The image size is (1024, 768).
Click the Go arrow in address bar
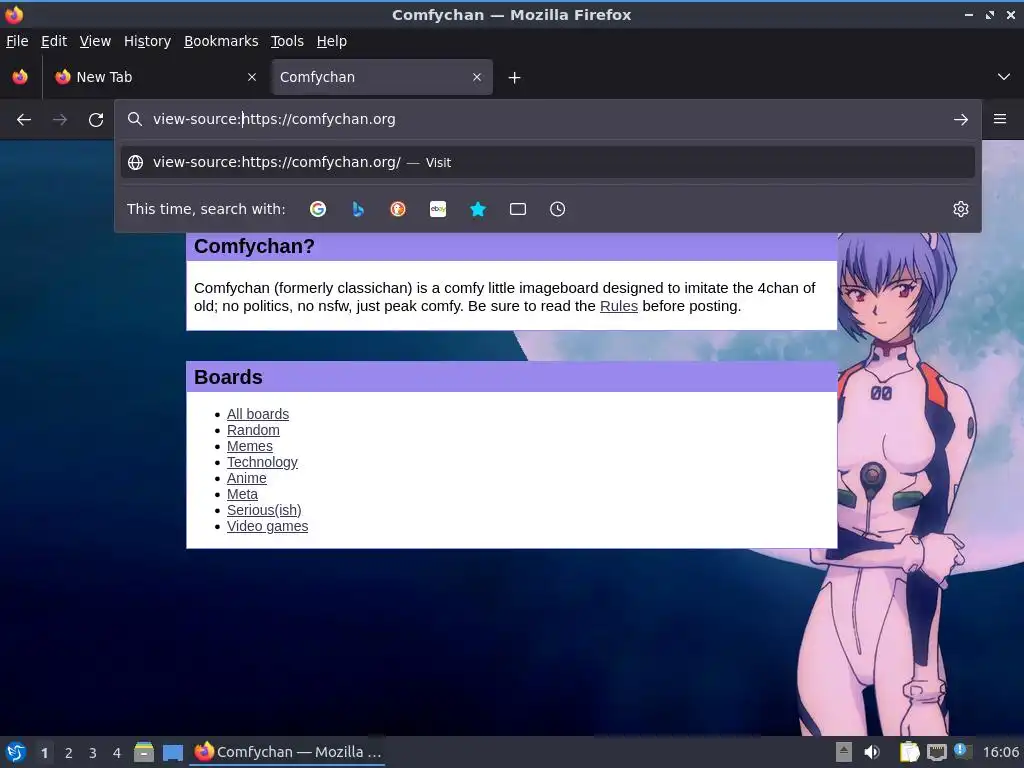tap(961, 120)
